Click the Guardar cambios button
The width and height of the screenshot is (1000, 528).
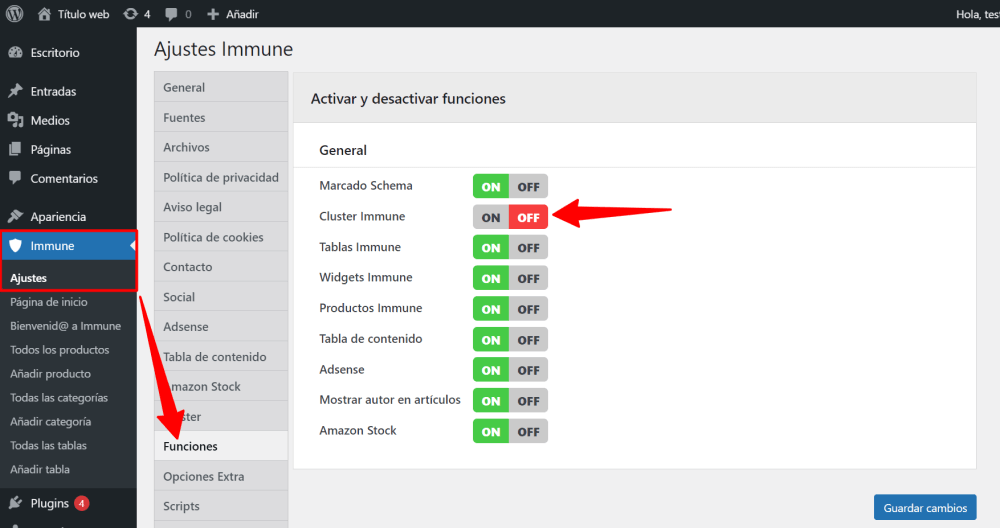[x=924, y=507]
